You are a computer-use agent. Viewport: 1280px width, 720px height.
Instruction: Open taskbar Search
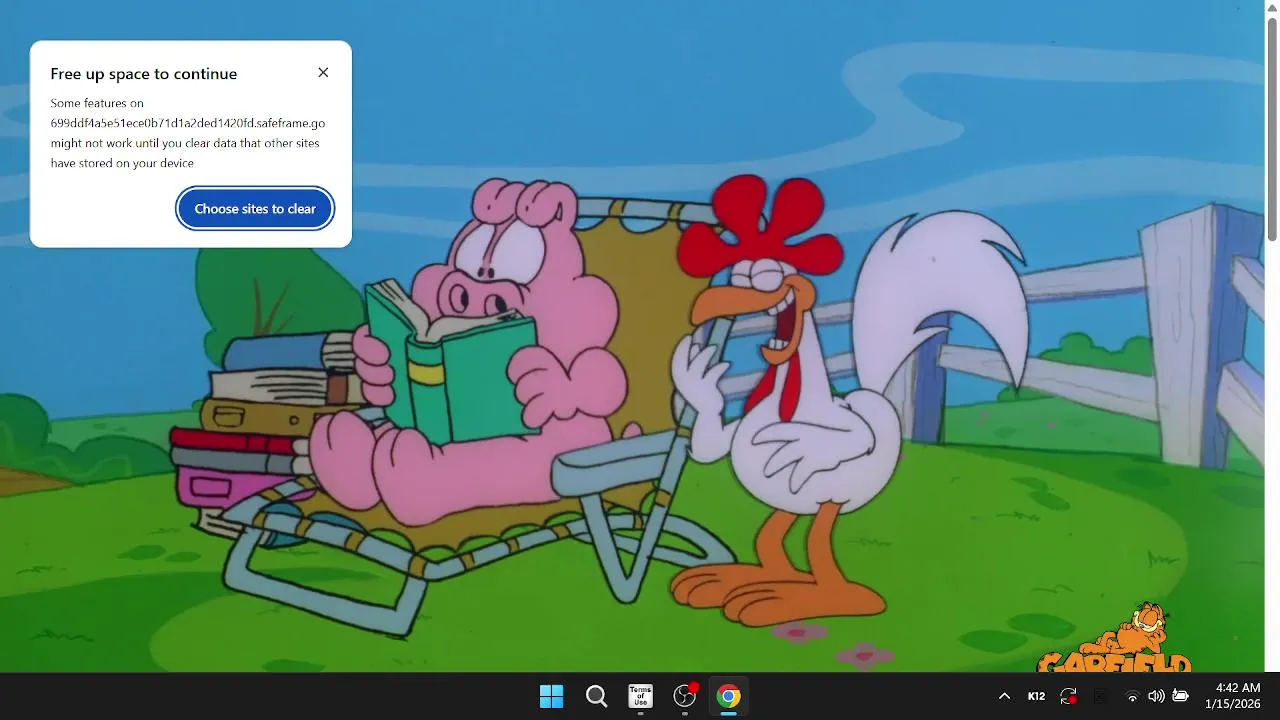pos(596,696)
